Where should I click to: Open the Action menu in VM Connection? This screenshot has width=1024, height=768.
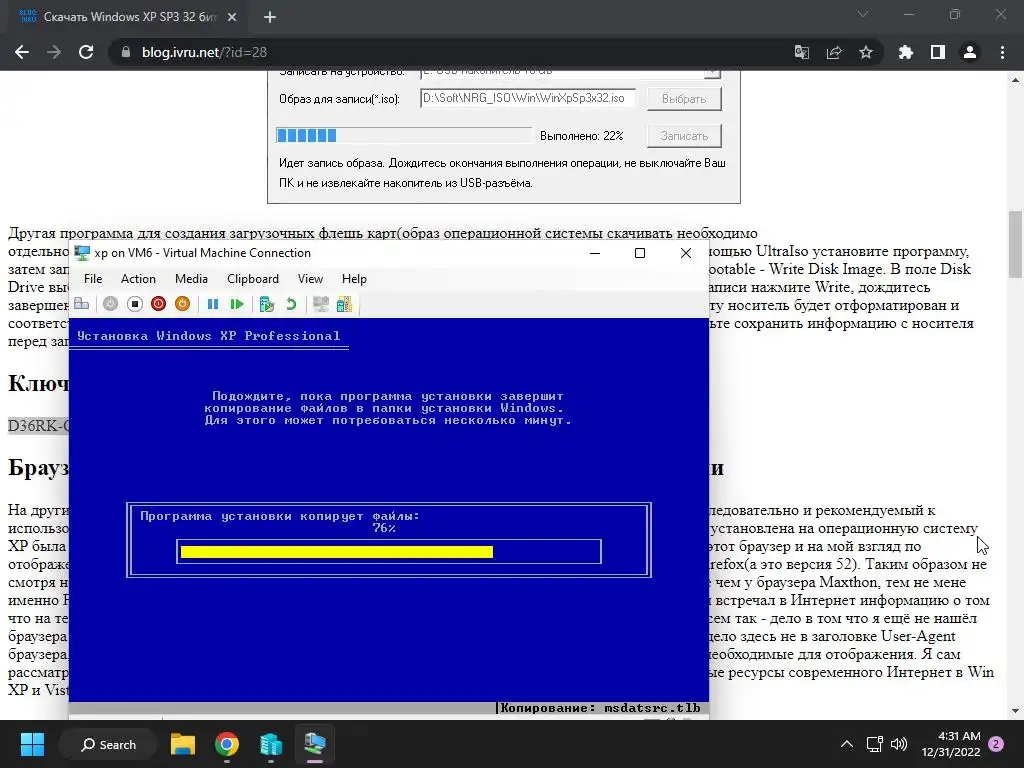[x=138, y=279]
